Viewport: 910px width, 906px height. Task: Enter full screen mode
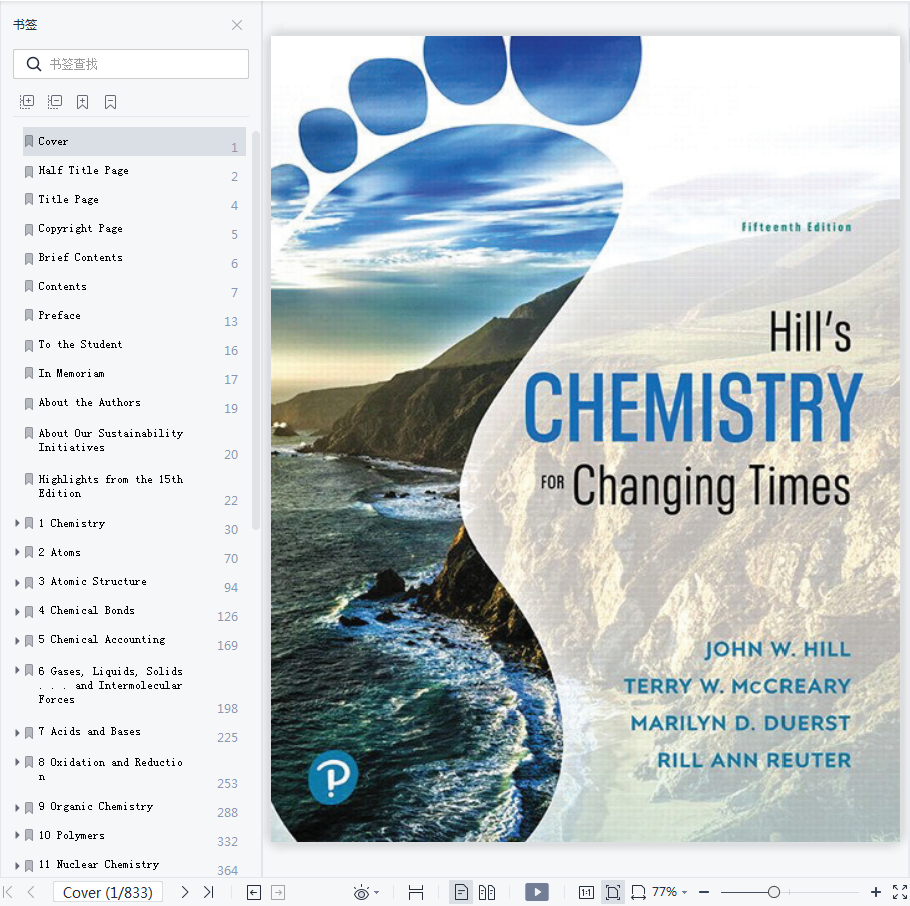click(x=900, y=892)
